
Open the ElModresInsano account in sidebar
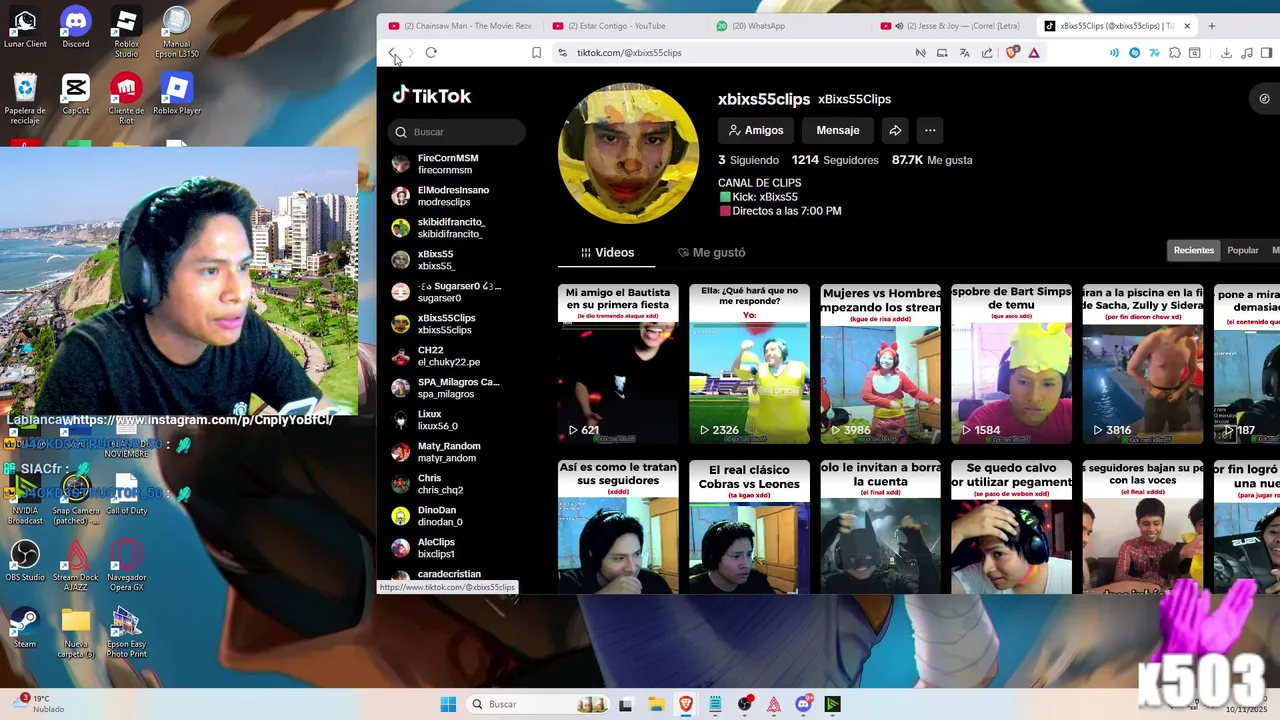pos(455,196)
